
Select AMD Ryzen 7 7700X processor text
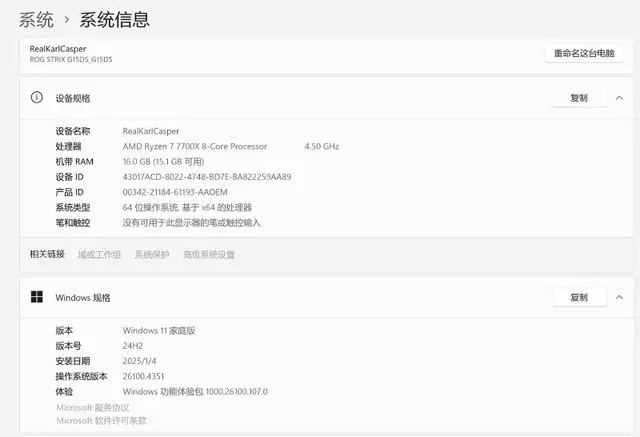click(195, 146)
